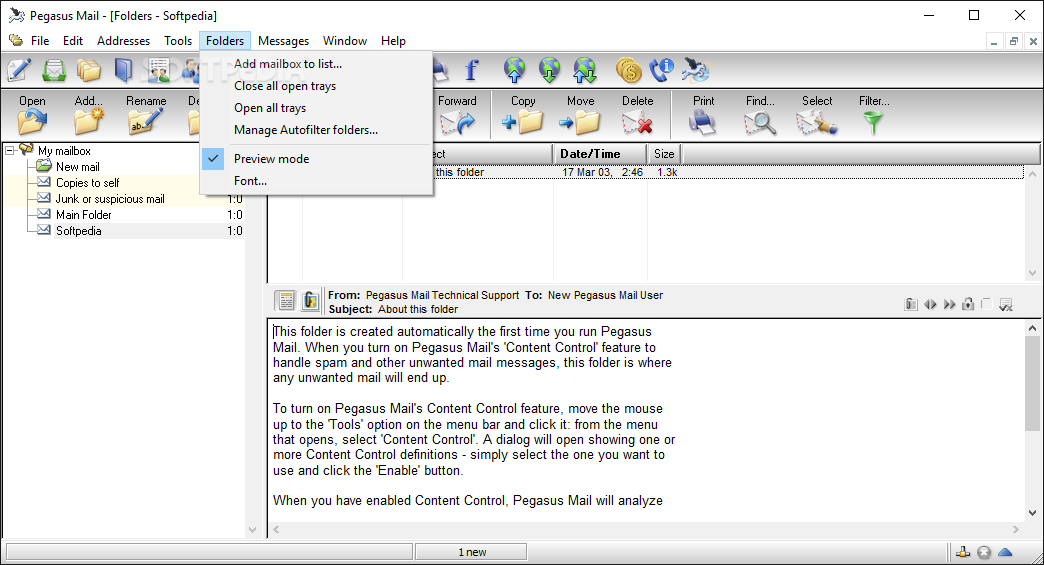The height and width of the screenshot is (565, 1044).
Task: Select Main Folder in tree
Action: [83, 215]
